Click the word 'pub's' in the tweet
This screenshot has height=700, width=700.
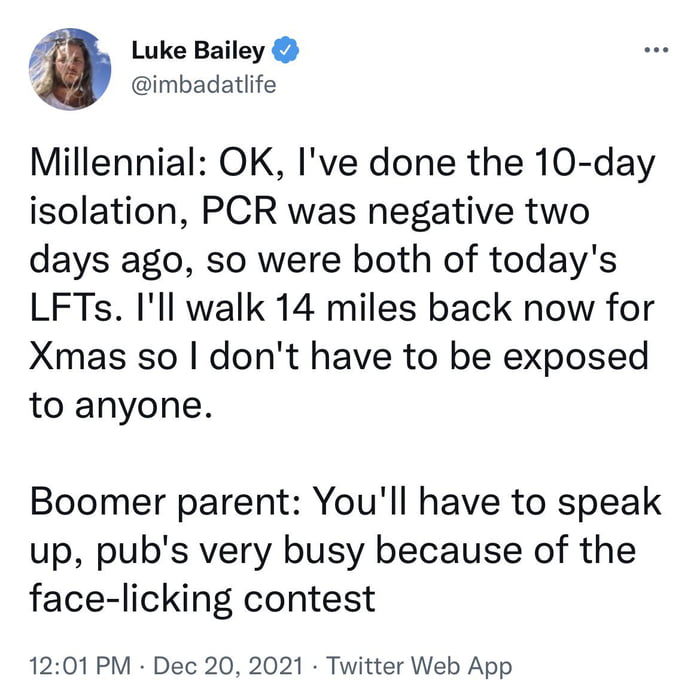(x=142, y=553)
